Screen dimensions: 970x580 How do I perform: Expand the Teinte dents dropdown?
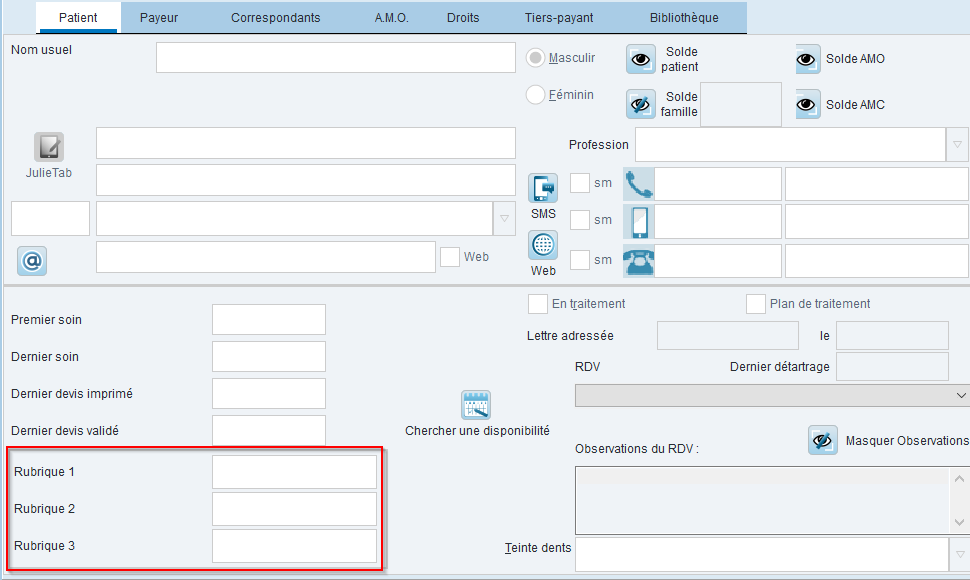point(959,555)
